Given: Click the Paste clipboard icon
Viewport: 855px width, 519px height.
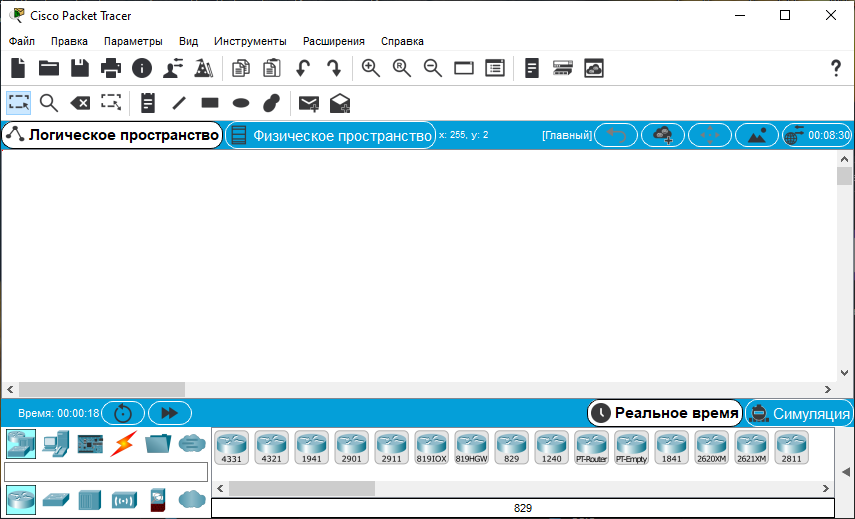Looking at the screenshot, I should 272,68.
